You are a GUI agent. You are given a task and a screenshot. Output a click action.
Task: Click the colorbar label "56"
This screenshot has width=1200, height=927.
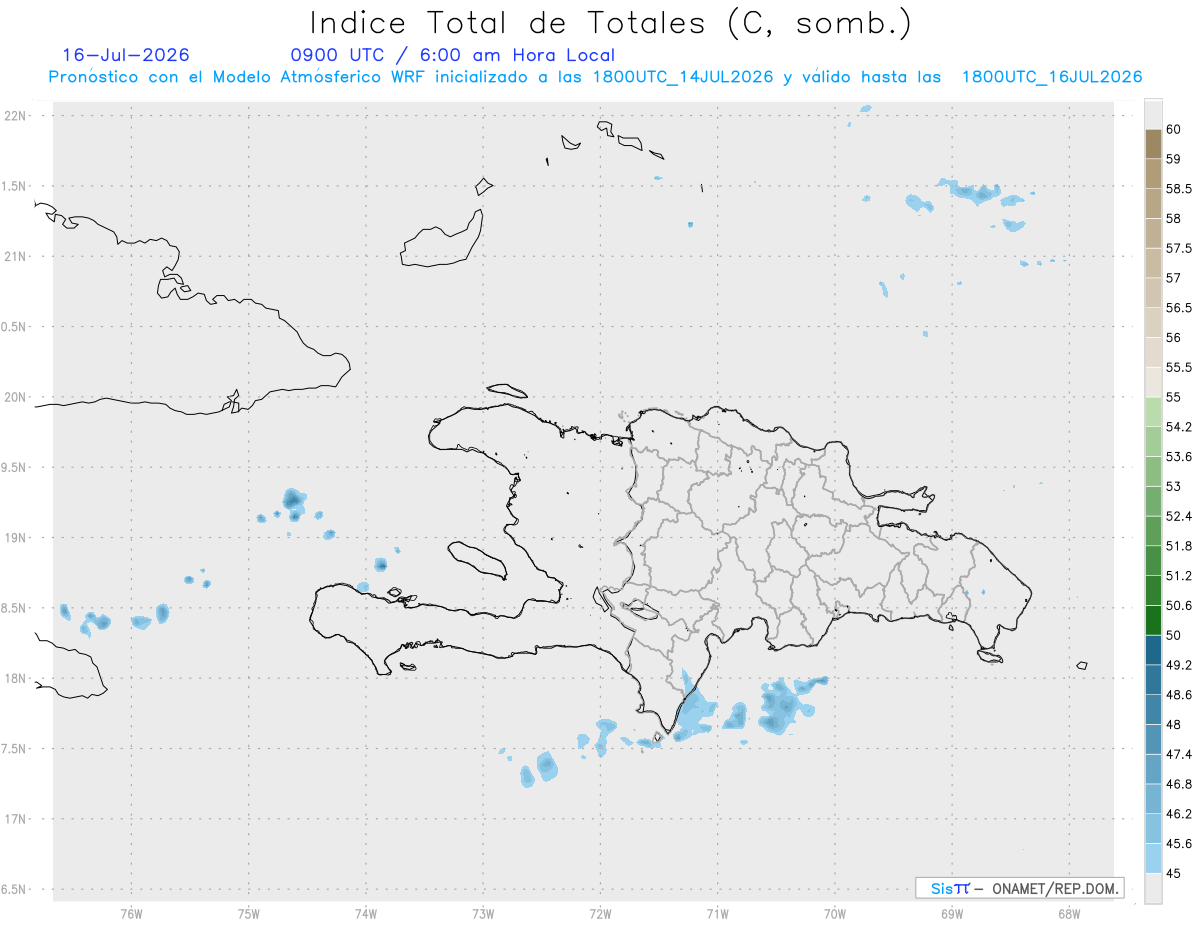pos(1174,338)
